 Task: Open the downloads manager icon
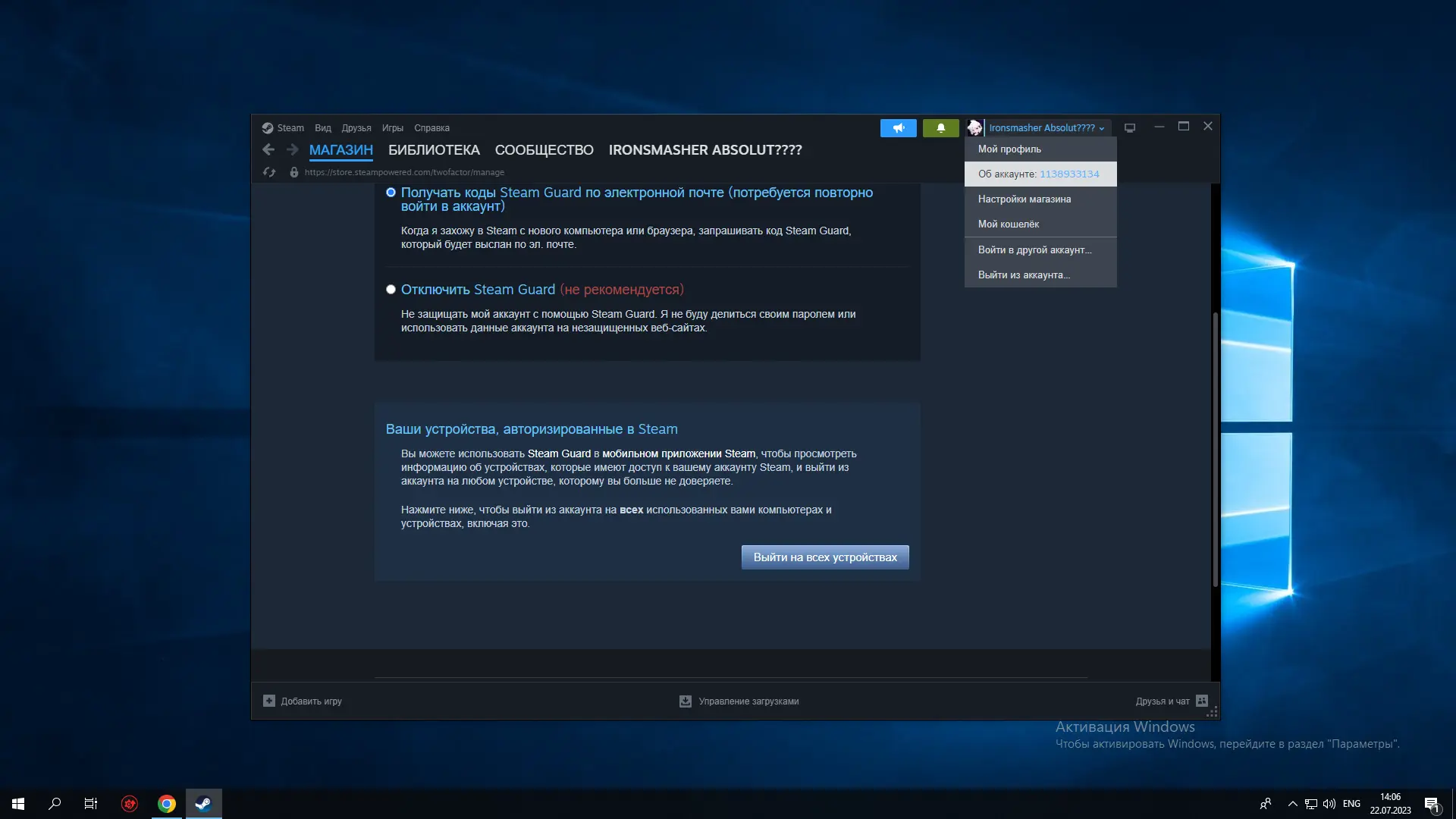[685, 701]
